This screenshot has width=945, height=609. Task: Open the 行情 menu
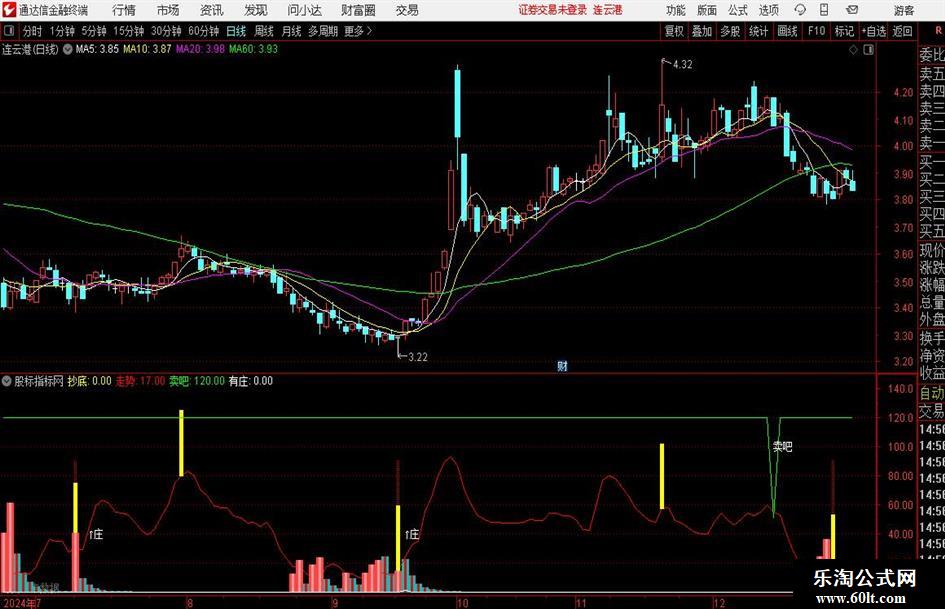pos(124,10)
